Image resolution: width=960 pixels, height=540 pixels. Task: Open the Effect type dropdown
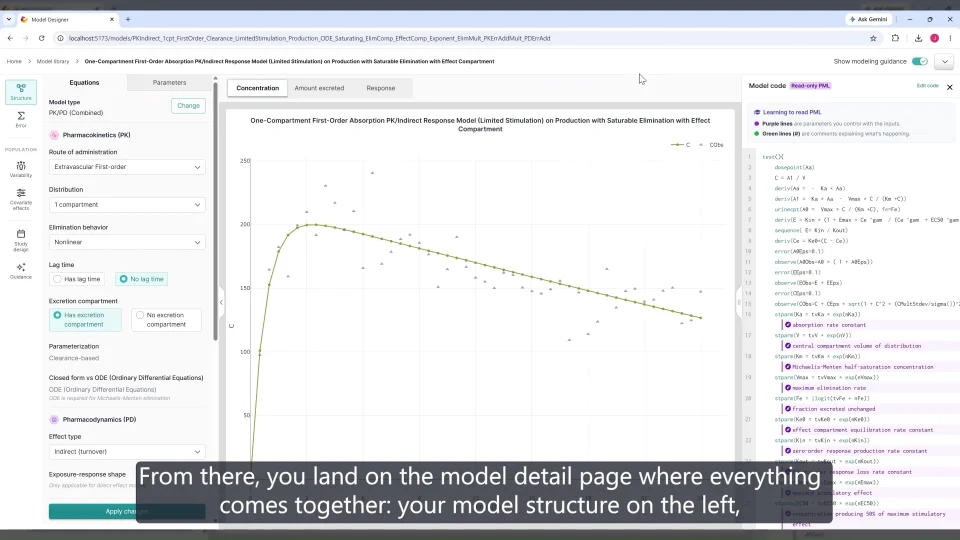click(127, 451)
